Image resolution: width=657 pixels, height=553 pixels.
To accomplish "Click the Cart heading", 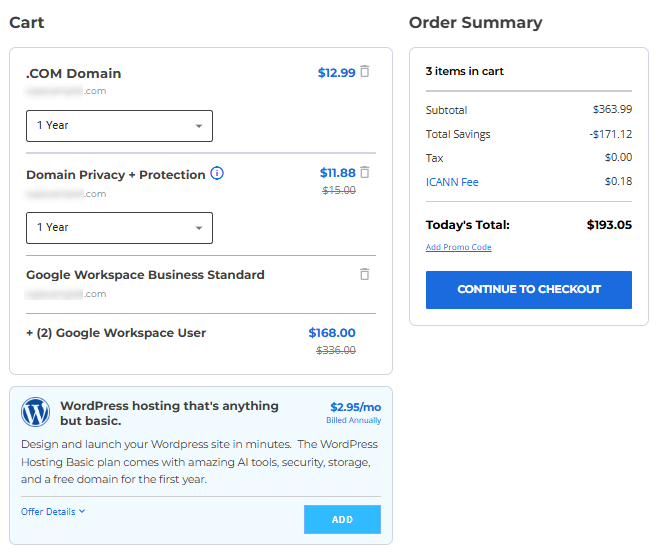I will pos(27,23).
